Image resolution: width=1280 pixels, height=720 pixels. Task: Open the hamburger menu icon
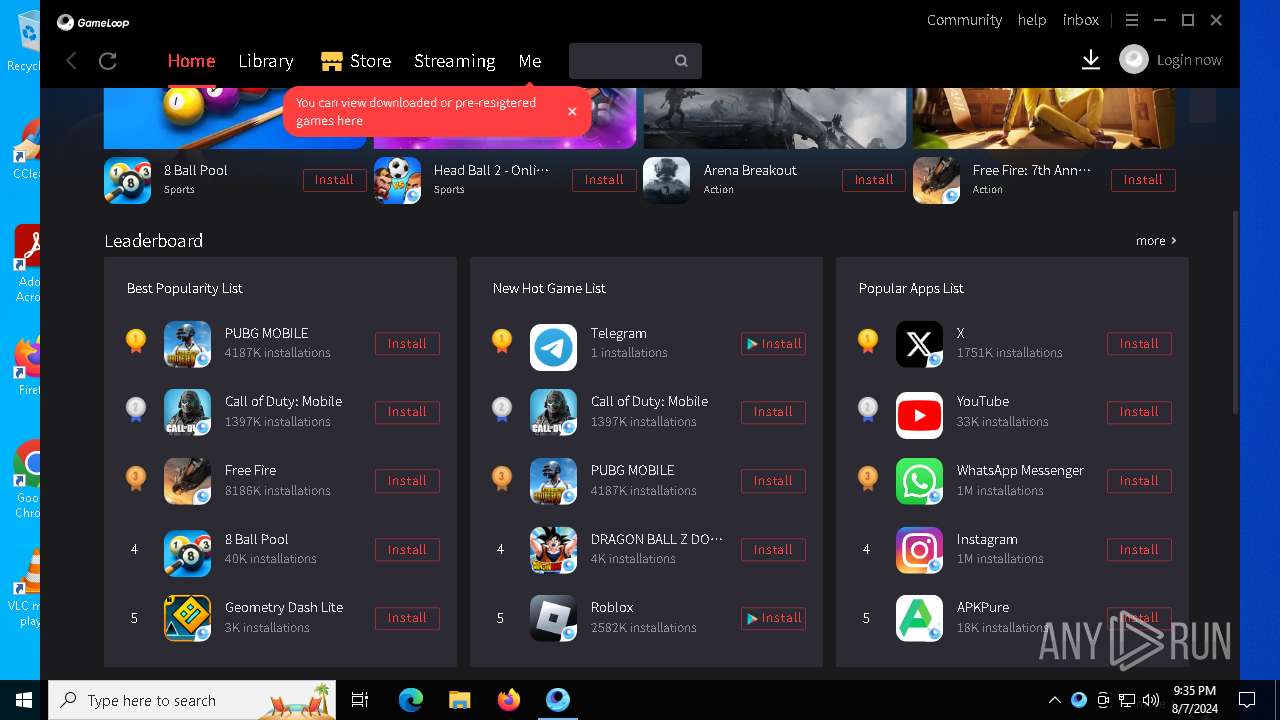coord(1132,20)
